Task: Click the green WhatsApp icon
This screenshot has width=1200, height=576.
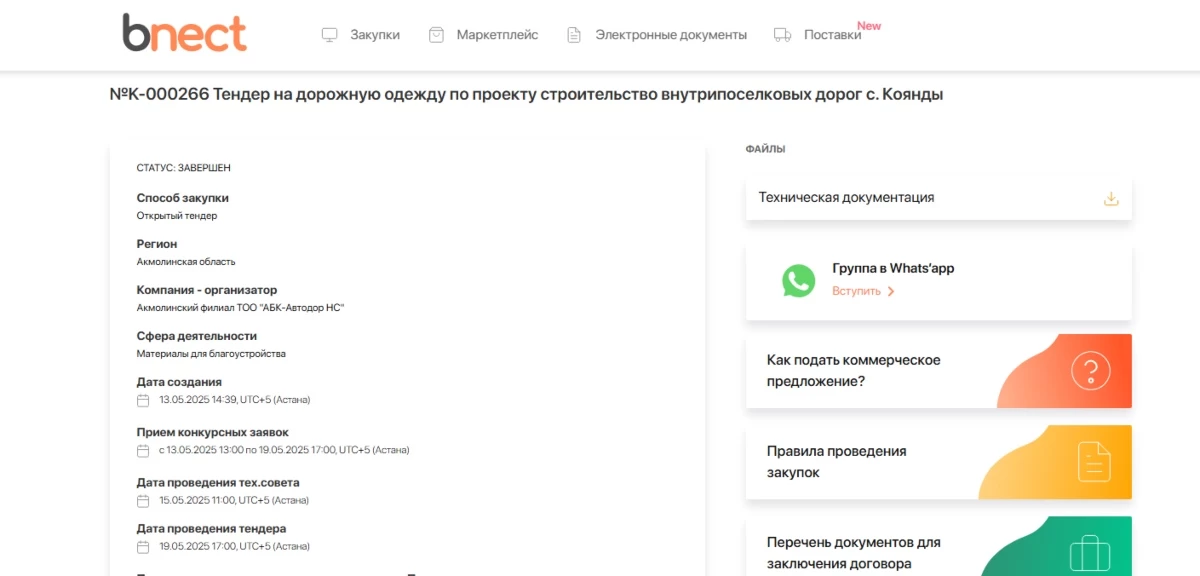Action: 798,280
